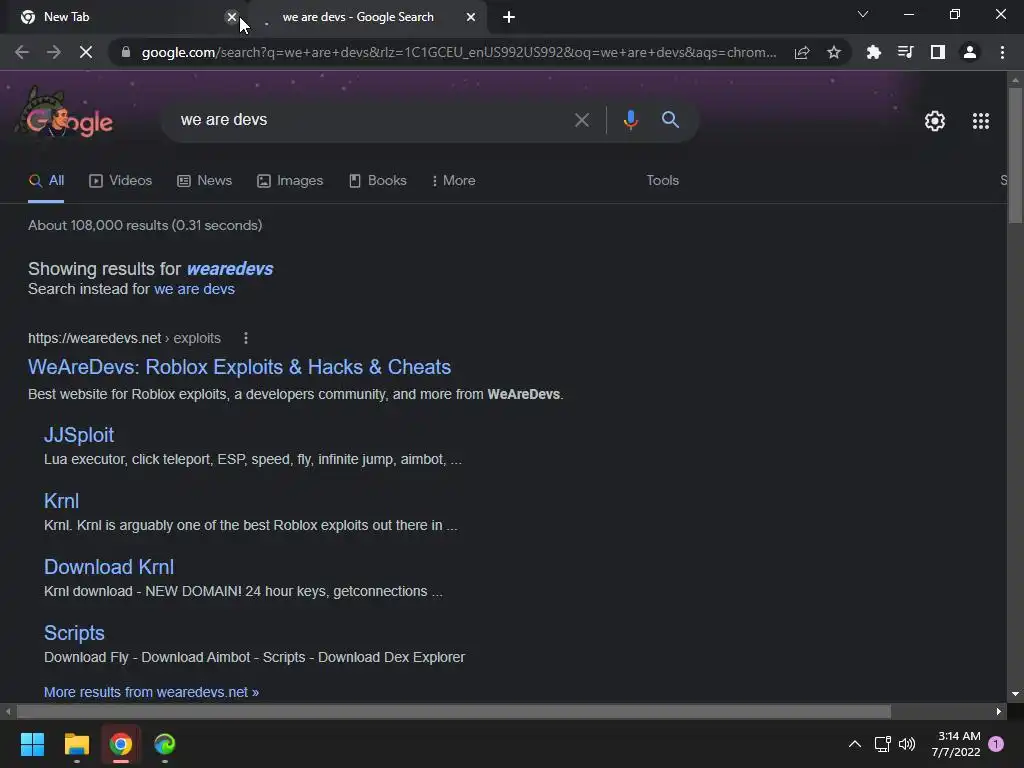
Task: Submit search with the magnifier icon
Action: 670,120
